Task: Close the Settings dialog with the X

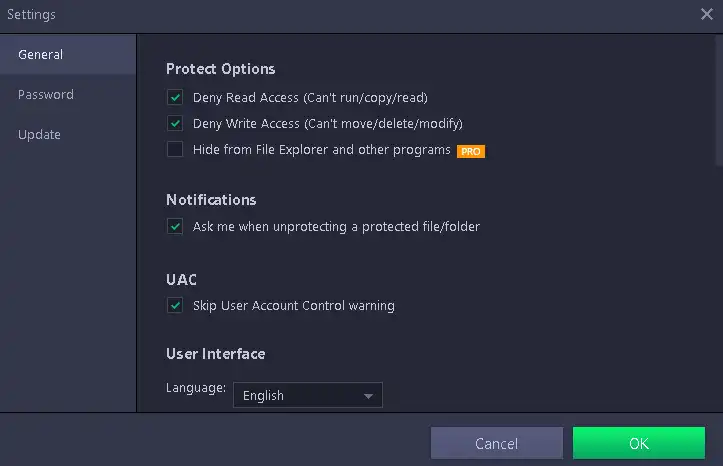Action: pos(706,14)
